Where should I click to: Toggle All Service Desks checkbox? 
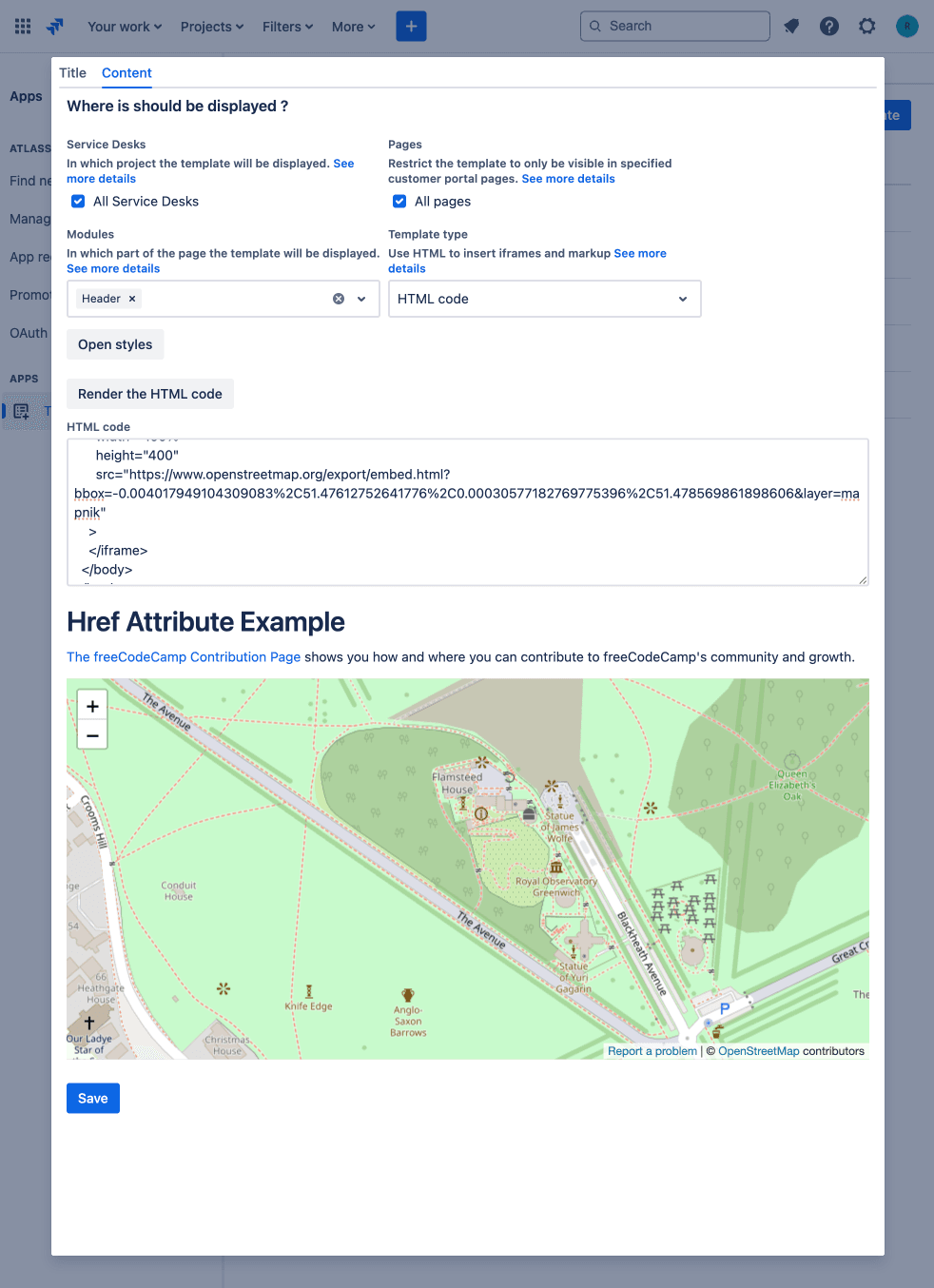[78, 202]
